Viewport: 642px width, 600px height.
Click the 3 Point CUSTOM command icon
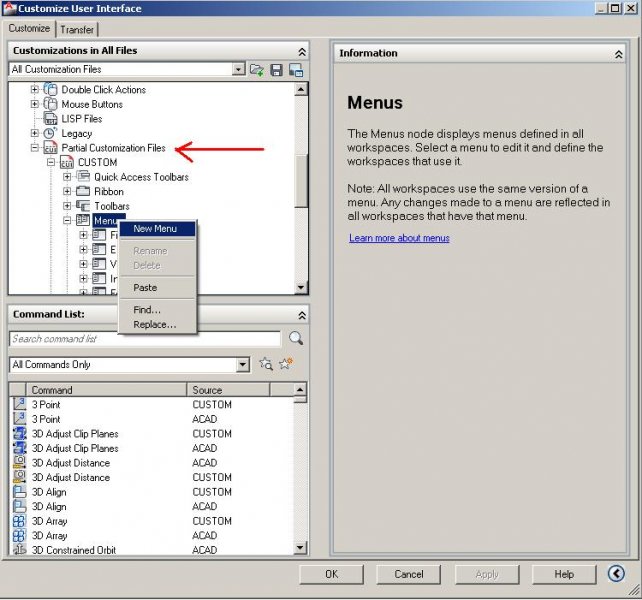tap(19, 404)
